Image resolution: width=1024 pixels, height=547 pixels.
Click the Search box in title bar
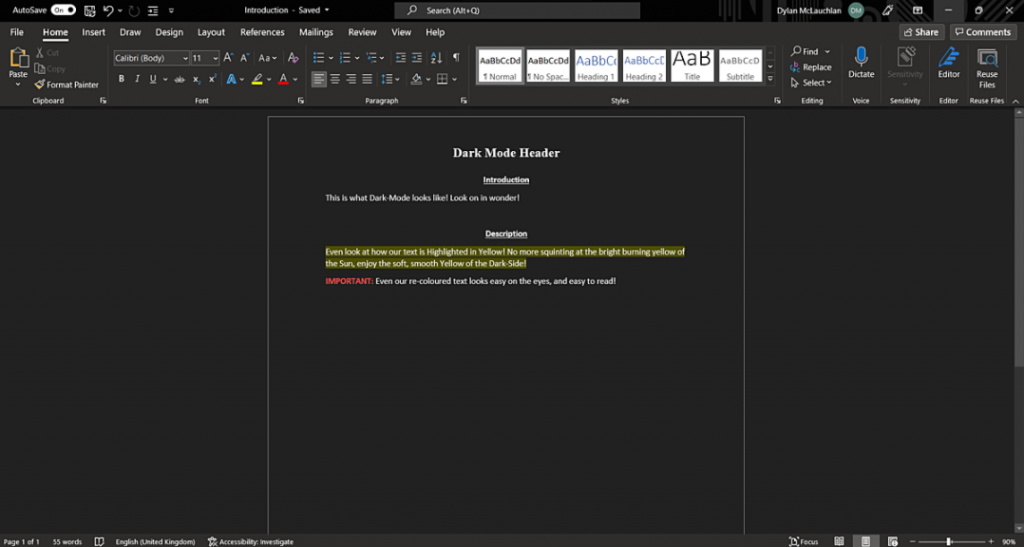(x=517, y=10)
